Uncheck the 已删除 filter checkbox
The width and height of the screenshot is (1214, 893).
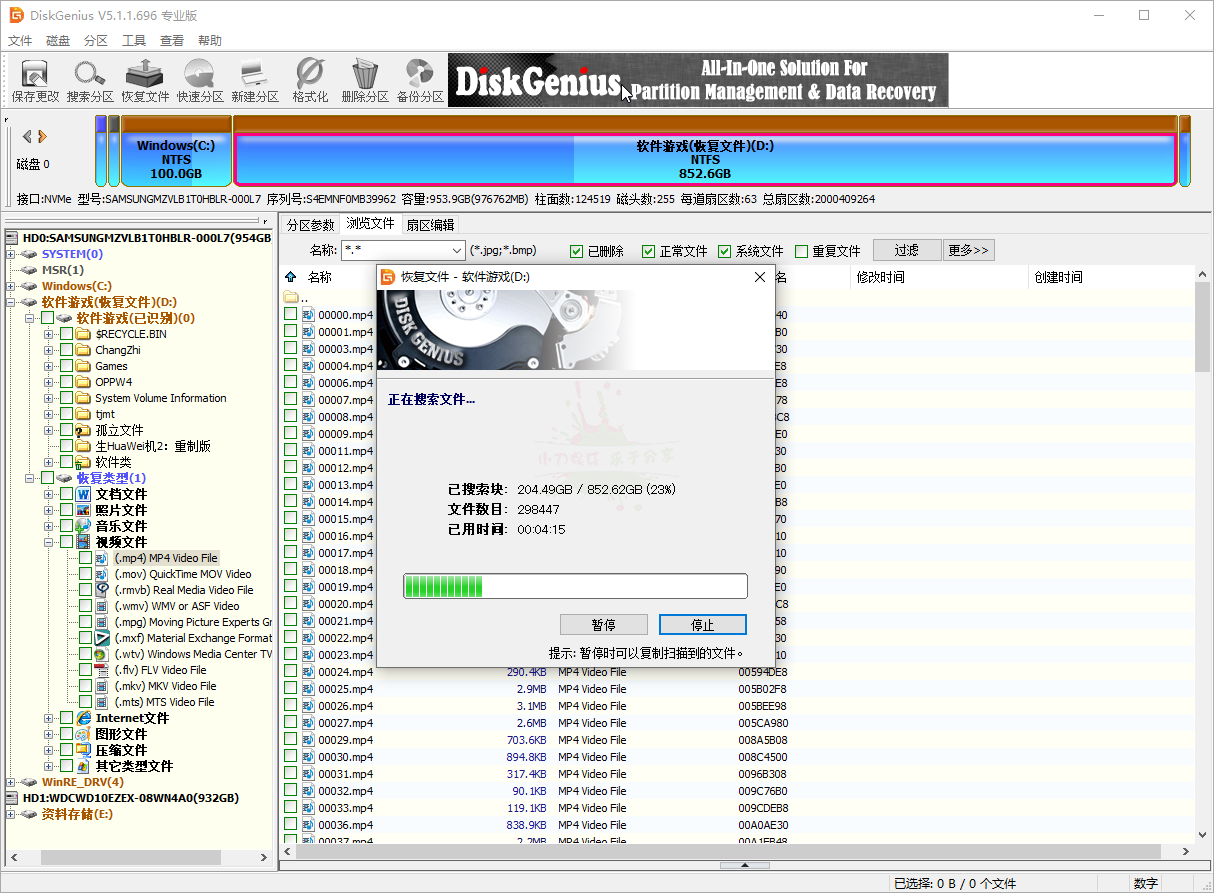pyautogui.click(x=577, y=251)
